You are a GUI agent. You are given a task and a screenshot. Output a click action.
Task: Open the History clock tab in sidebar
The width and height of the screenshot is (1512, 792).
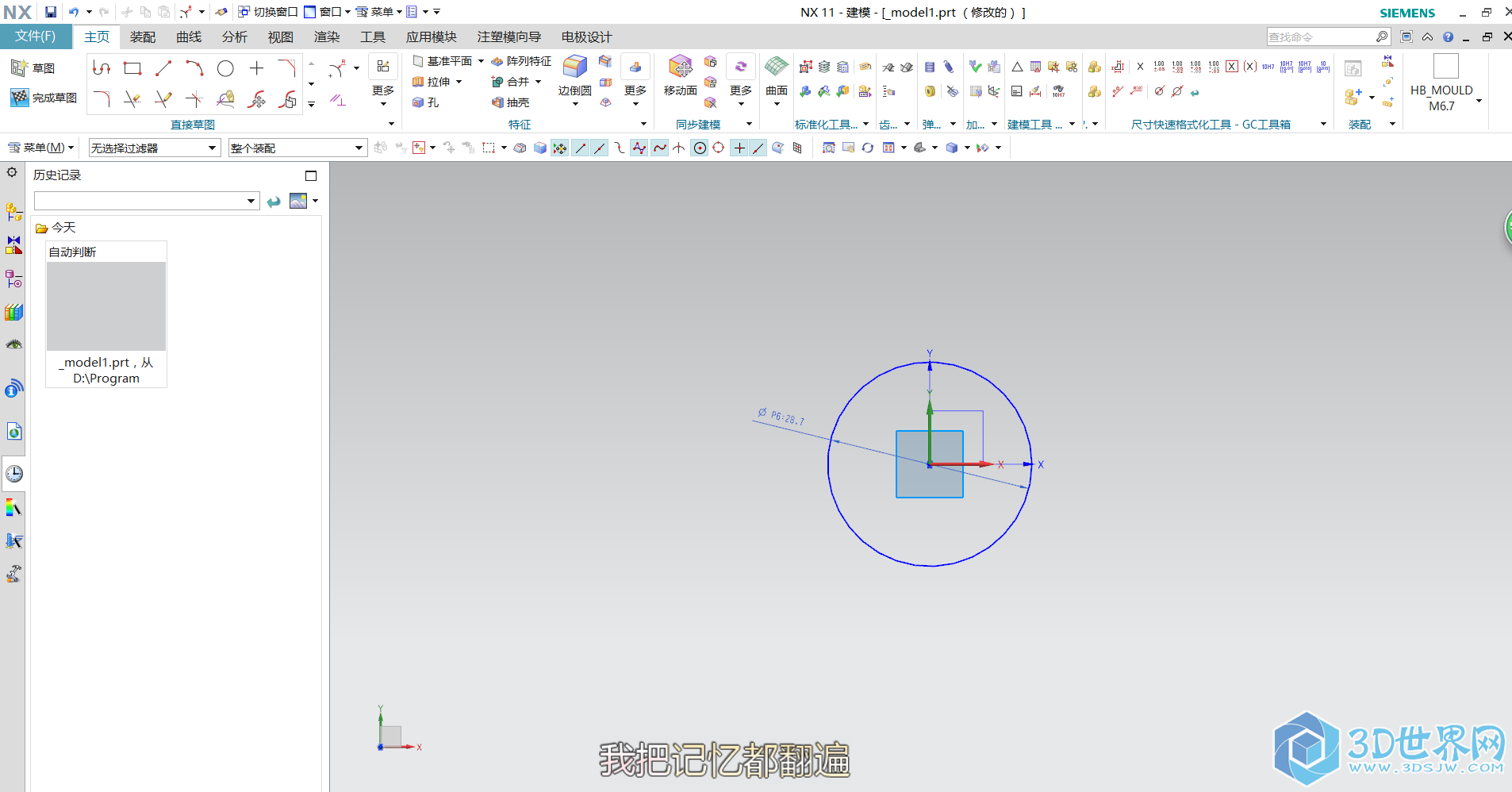click(13, 474)
